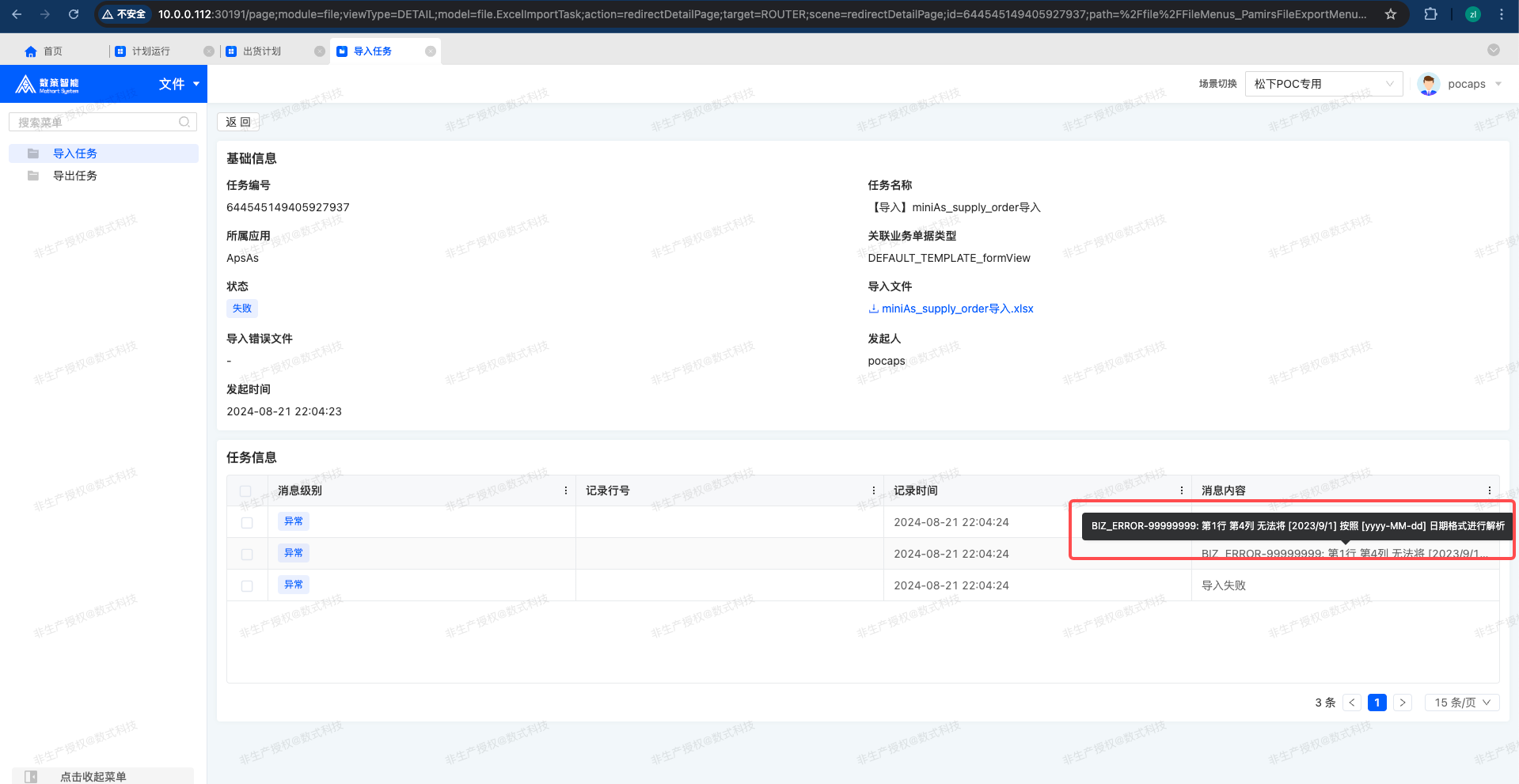Switch to the 计划运行 tab
The width and height of the screenshot is (1519, 784).
tap(150, 51)
